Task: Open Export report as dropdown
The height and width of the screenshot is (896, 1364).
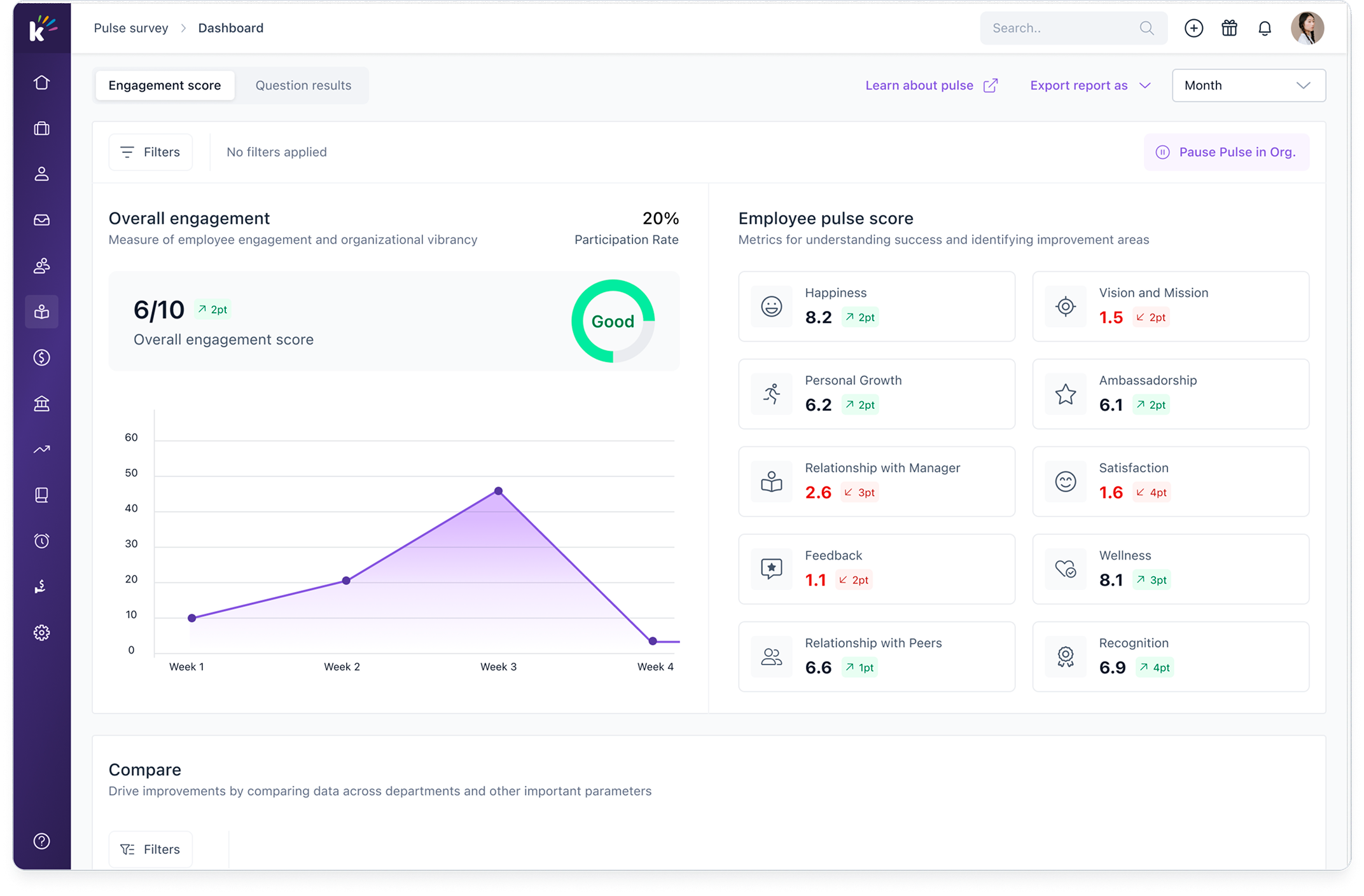Action: click(1090, 85)
